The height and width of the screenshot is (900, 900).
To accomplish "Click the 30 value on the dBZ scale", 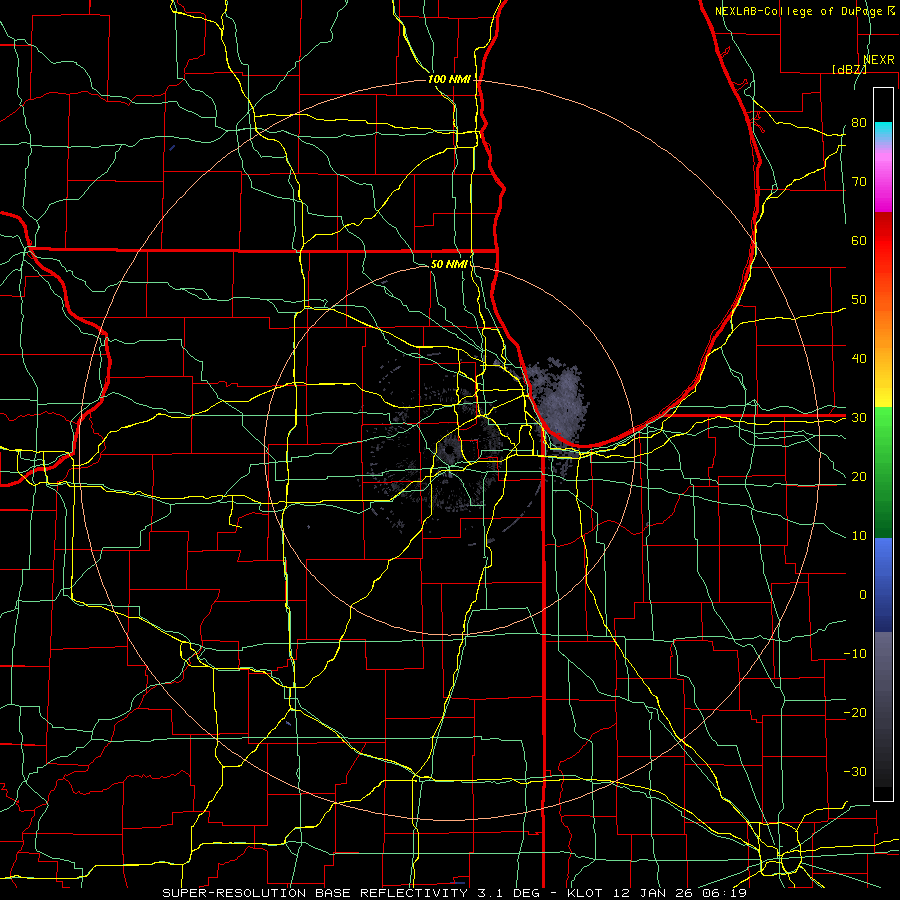I will 859,418.
